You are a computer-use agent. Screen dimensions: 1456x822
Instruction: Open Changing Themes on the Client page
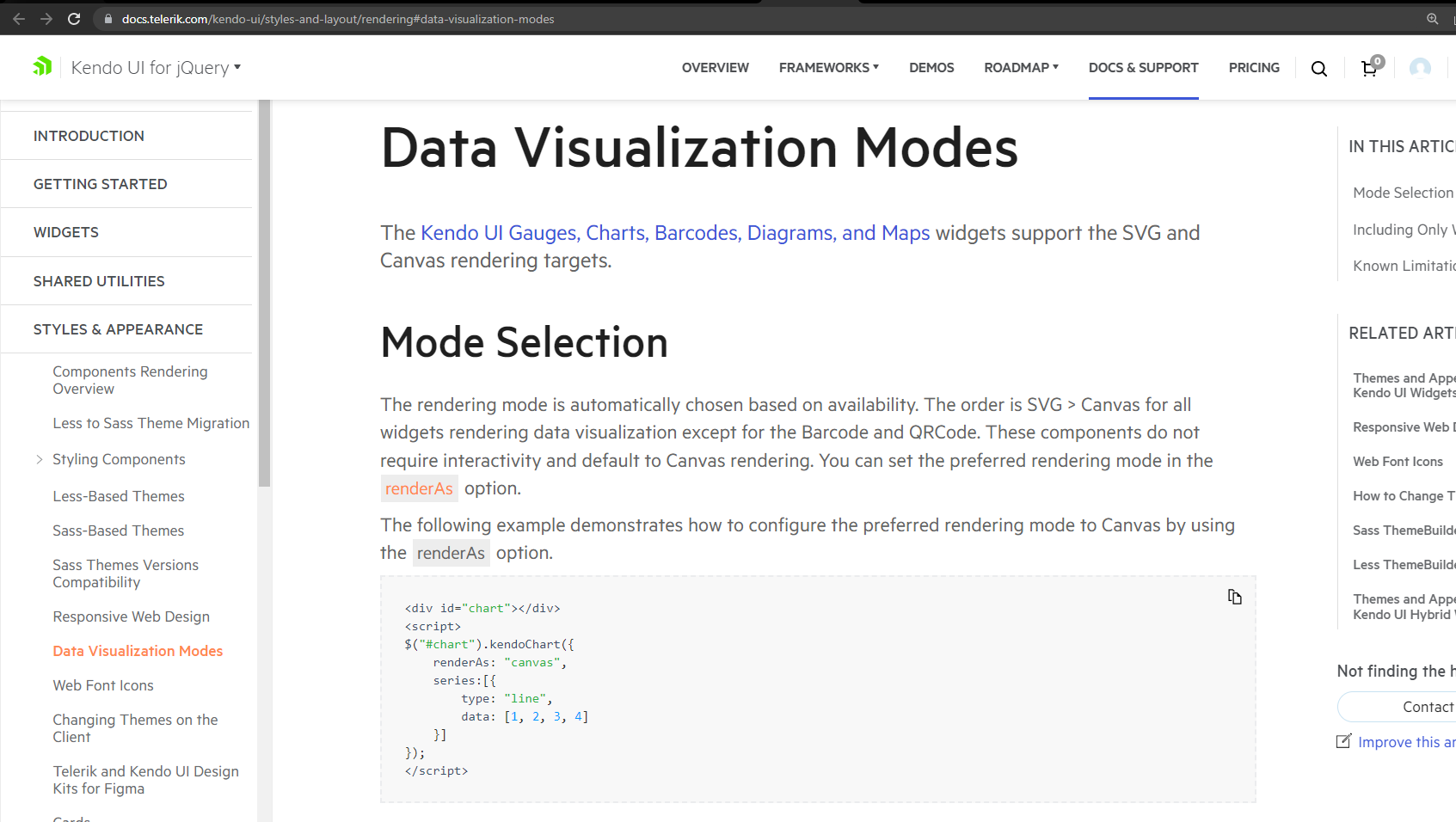point(135,728)
